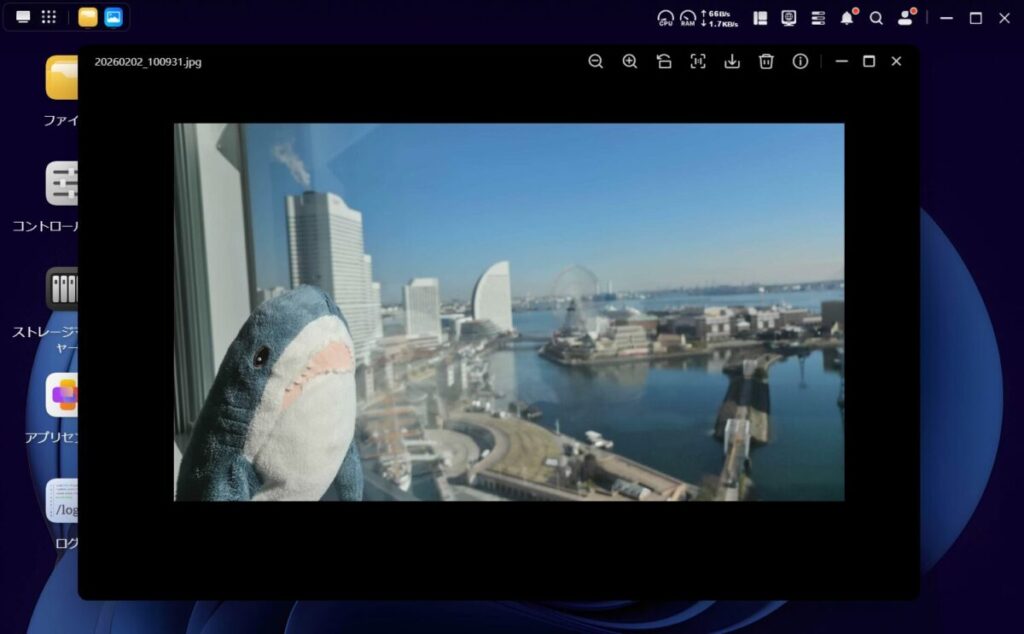Open the app grid launcher
The image size is (1024, 634).
point(48,17)
